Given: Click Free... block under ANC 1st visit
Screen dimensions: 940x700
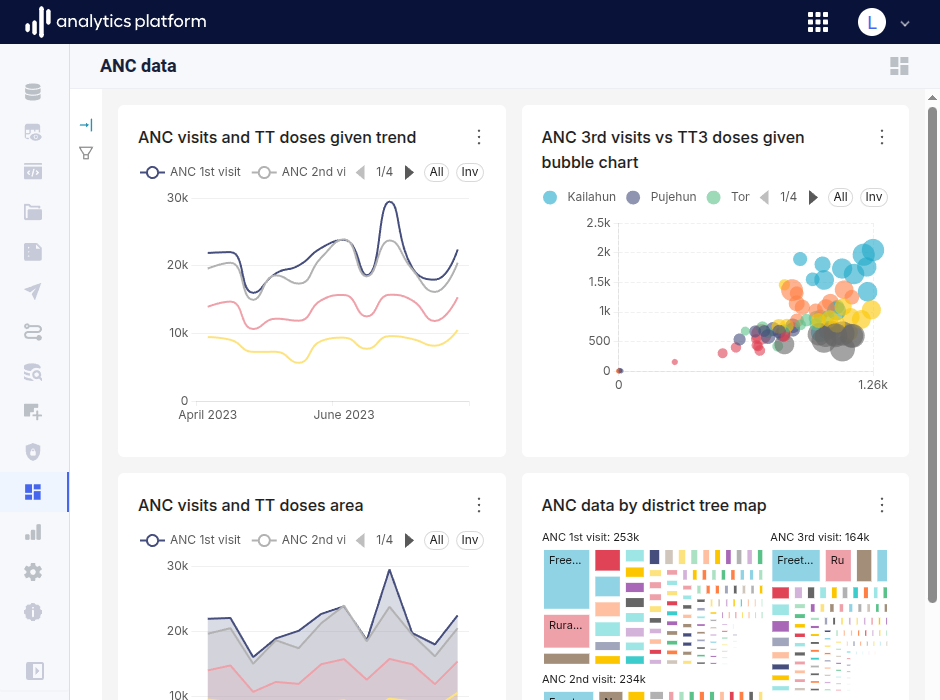Looking at the screenshot, I should point(567,579).
